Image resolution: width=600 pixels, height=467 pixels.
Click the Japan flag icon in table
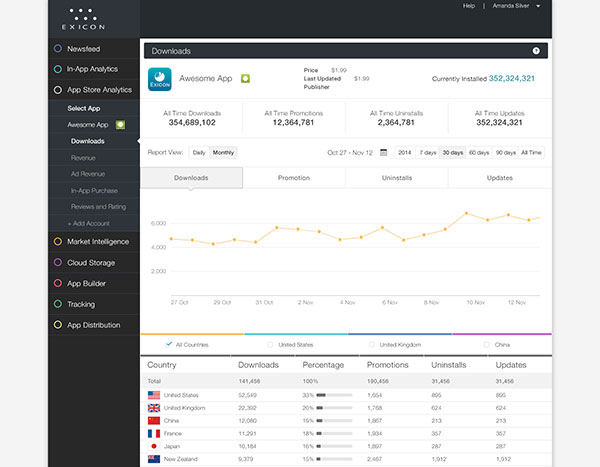click(x=154, y=447)
